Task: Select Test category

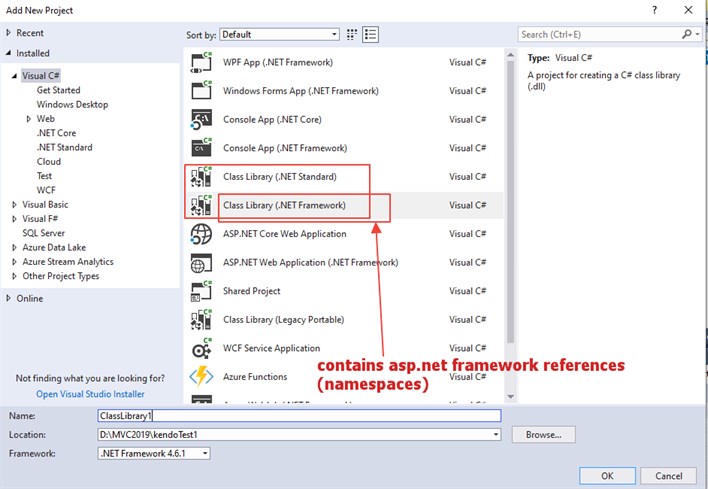Action: pos(44,176)
